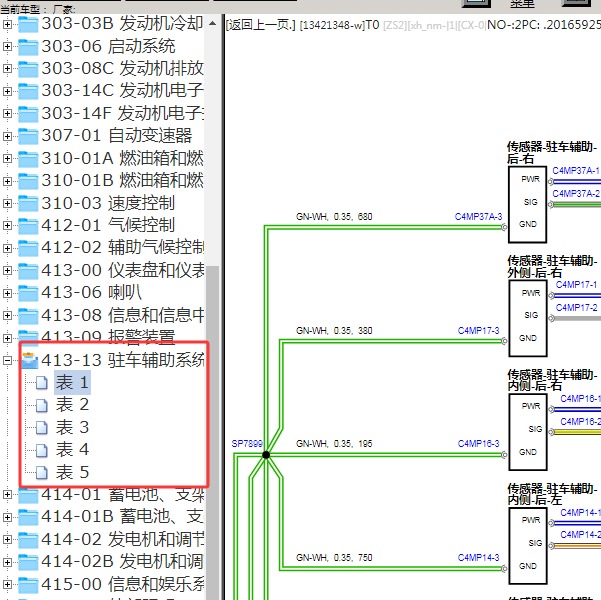Click the 303-08C 发动机排放 folder icon
Screen dimensions: 601x600
click(28, 69)
